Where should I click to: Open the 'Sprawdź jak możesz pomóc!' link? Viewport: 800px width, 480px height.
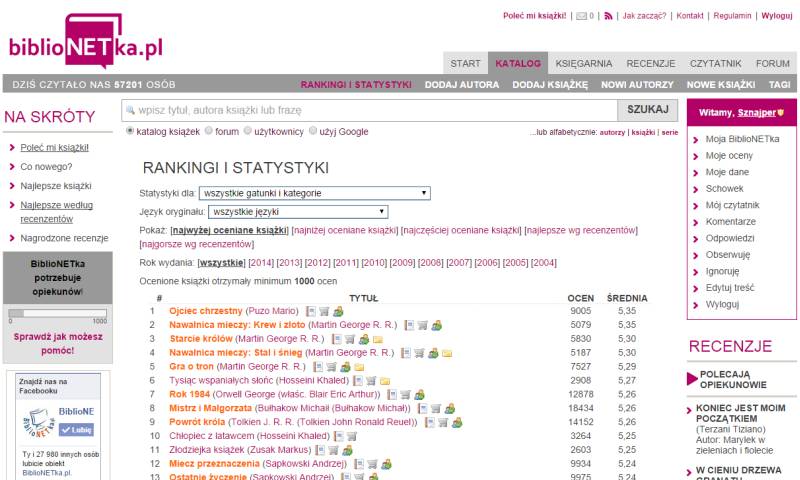(x=58, y=344)
